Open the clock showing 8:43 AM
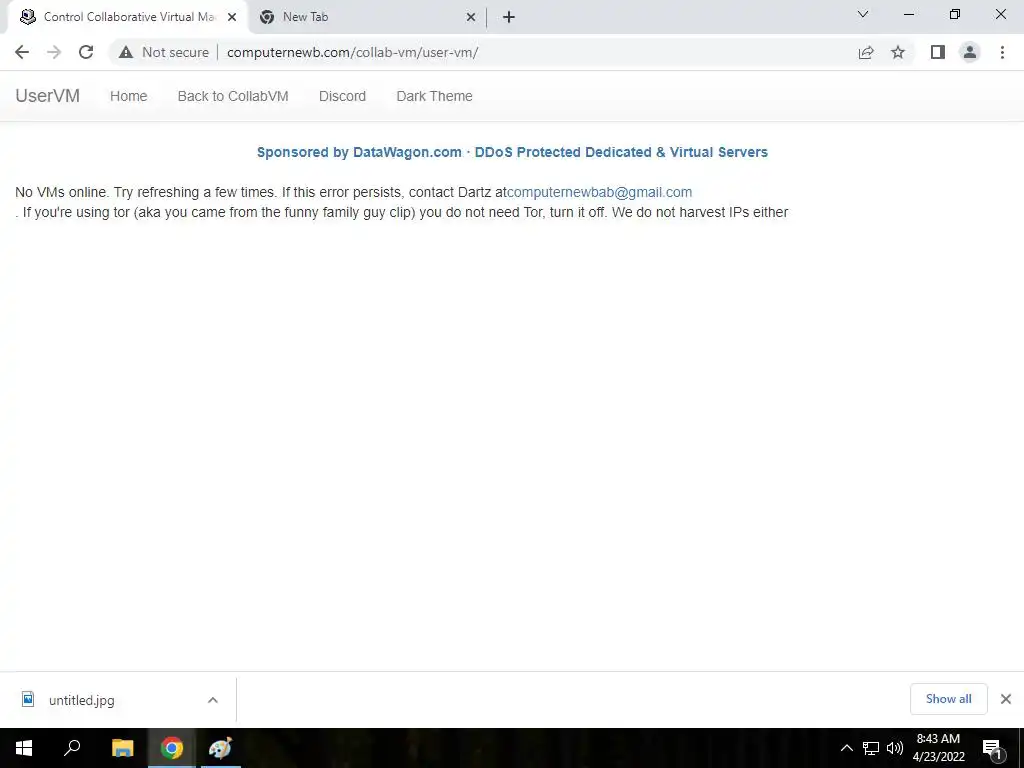 [938, 748]
